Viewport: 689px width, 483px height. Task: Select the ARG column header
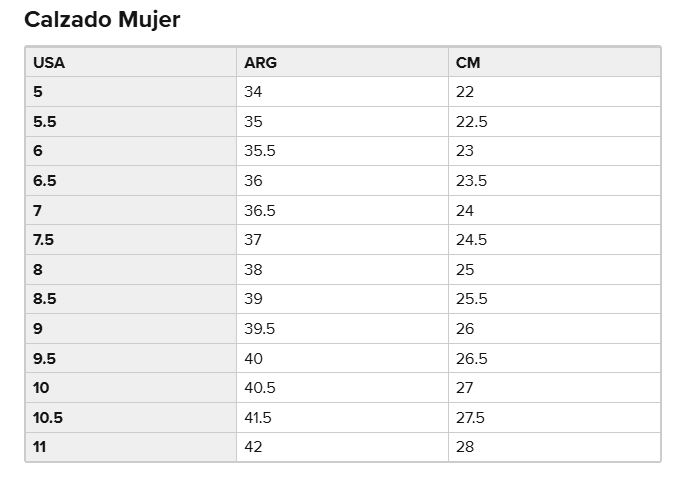pos(342,62)
